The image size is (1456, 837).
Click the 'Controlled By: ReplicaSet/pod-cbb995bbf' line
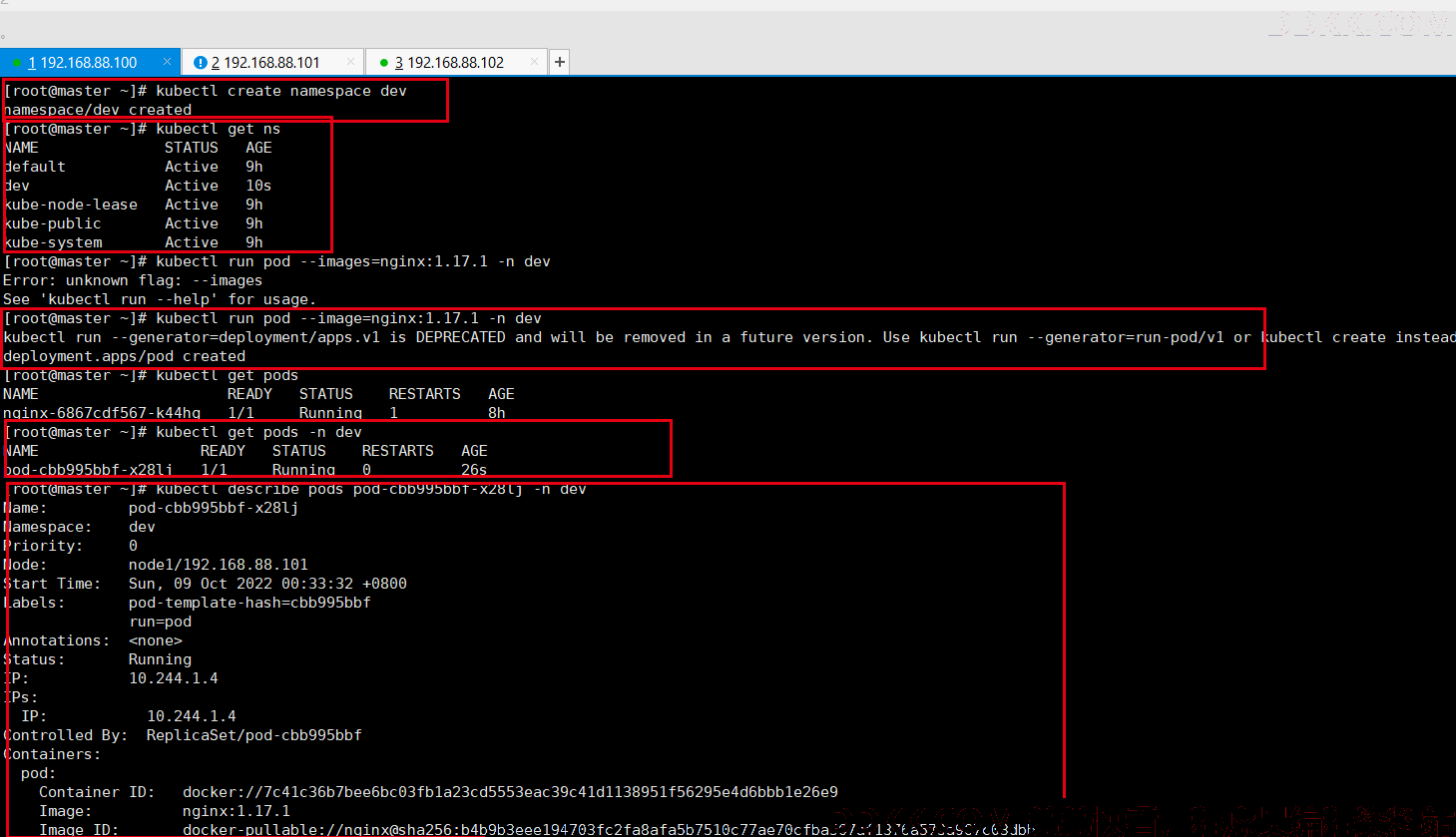(x=183, y=735)
